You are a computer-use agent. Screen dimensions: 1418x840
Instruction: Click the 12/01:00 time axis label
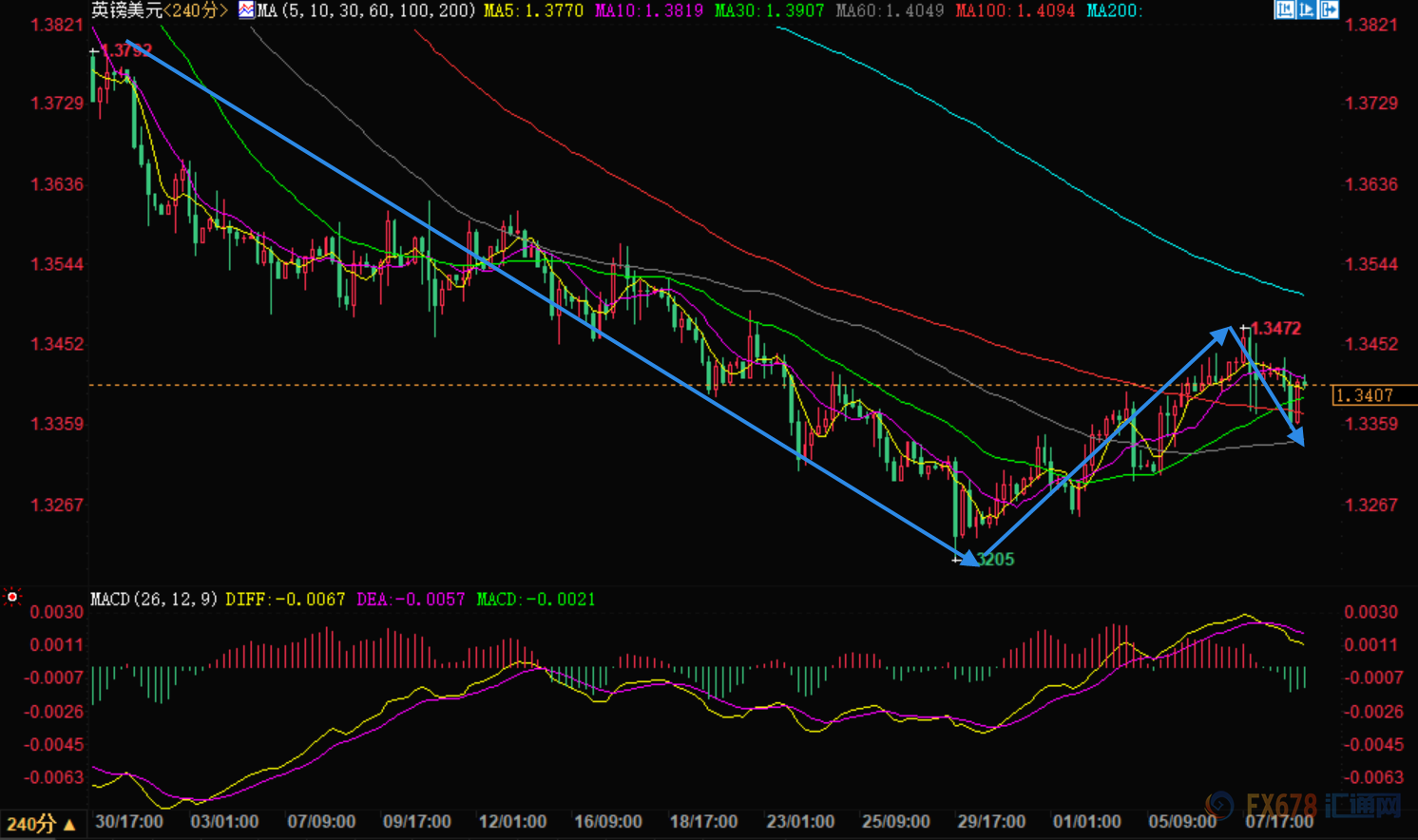(512, 821)
